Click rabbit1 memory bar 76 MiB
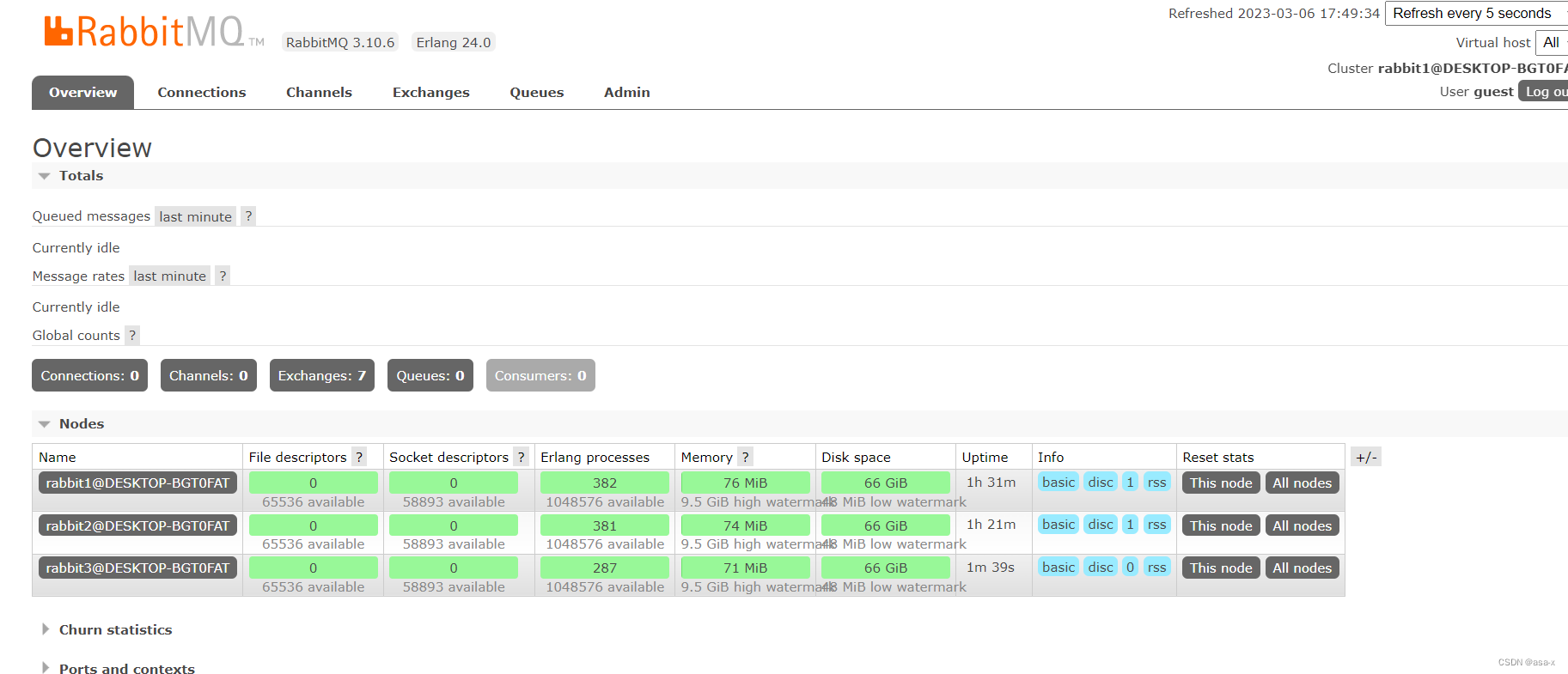1568x674 pixels. [x=745, y=483]
